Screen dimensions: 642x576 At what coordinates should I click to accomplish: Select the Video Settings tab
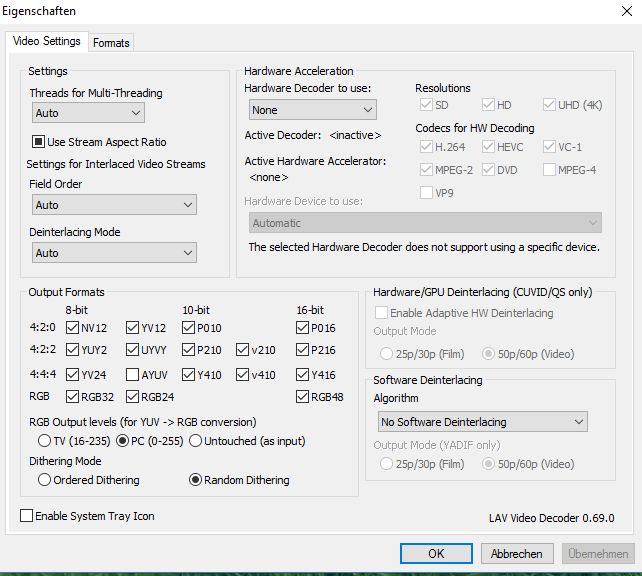pos(47,41)
